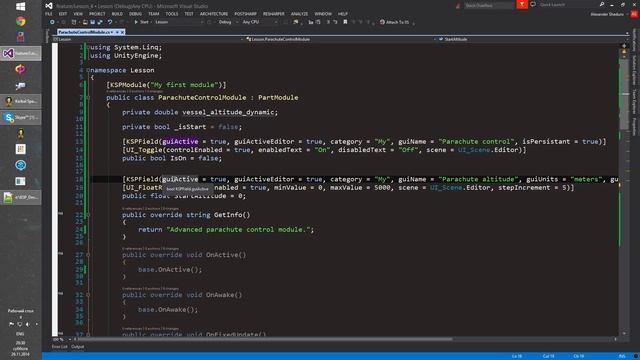Open the Error List panel tab
640x360 pixels.
click(60, 347)
